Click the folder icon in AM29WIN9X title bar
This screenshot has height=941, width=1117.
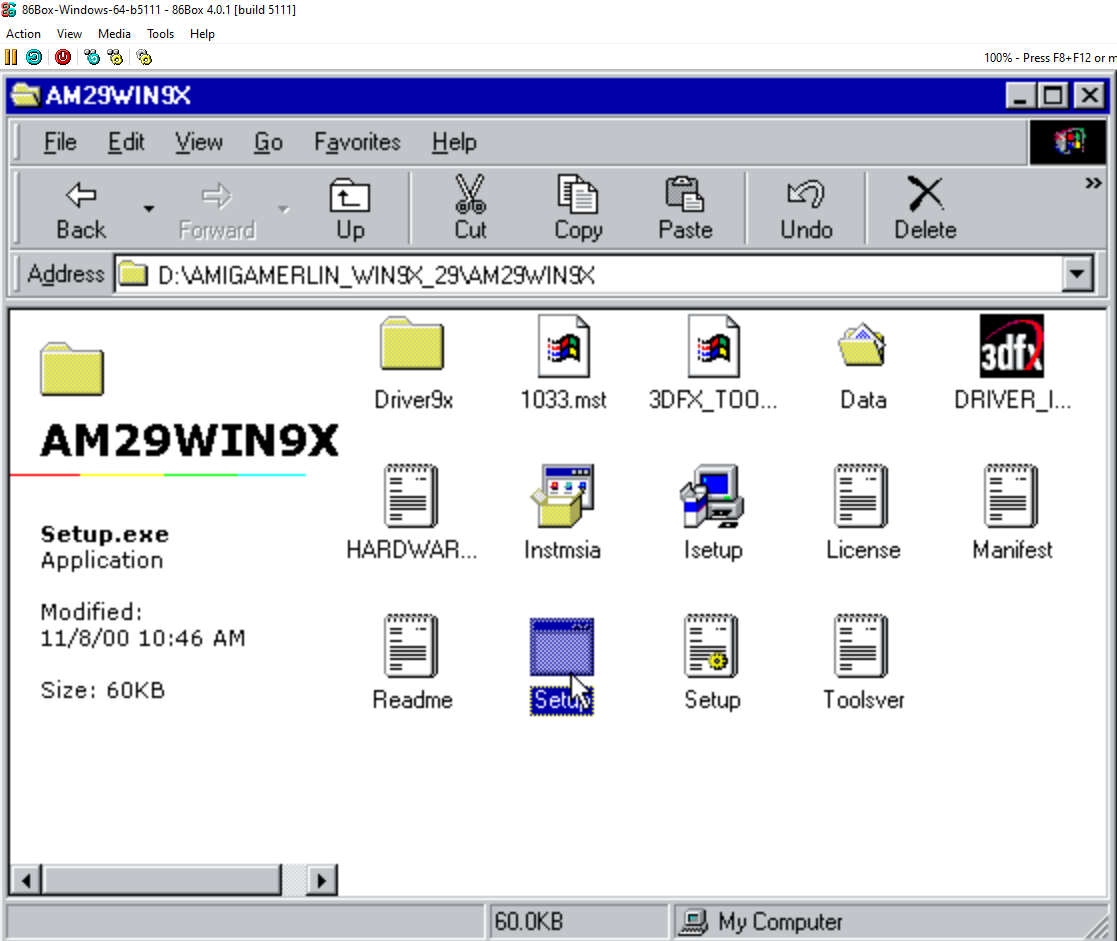click(x=25, y=95)
